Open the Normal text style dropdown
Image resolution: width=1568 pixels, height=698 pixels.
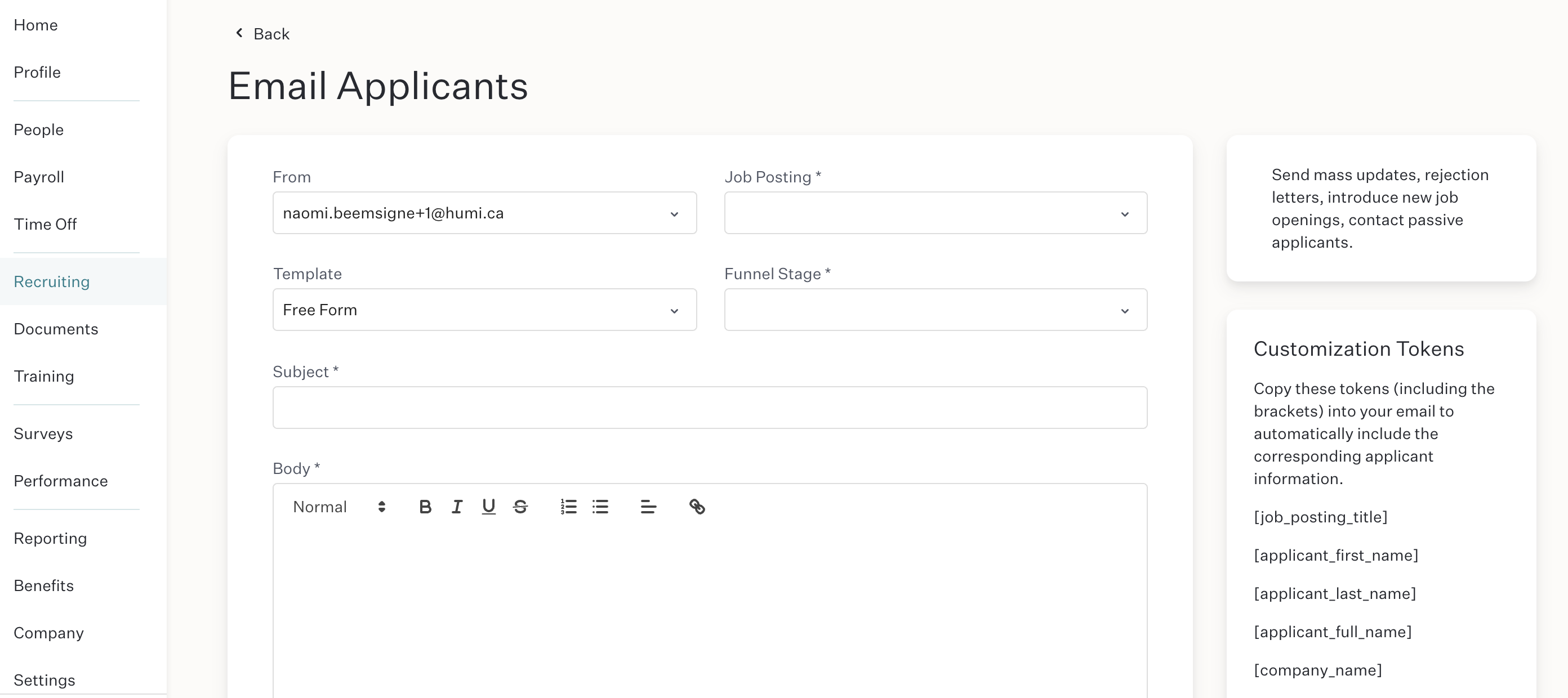(x=338, y=506)
